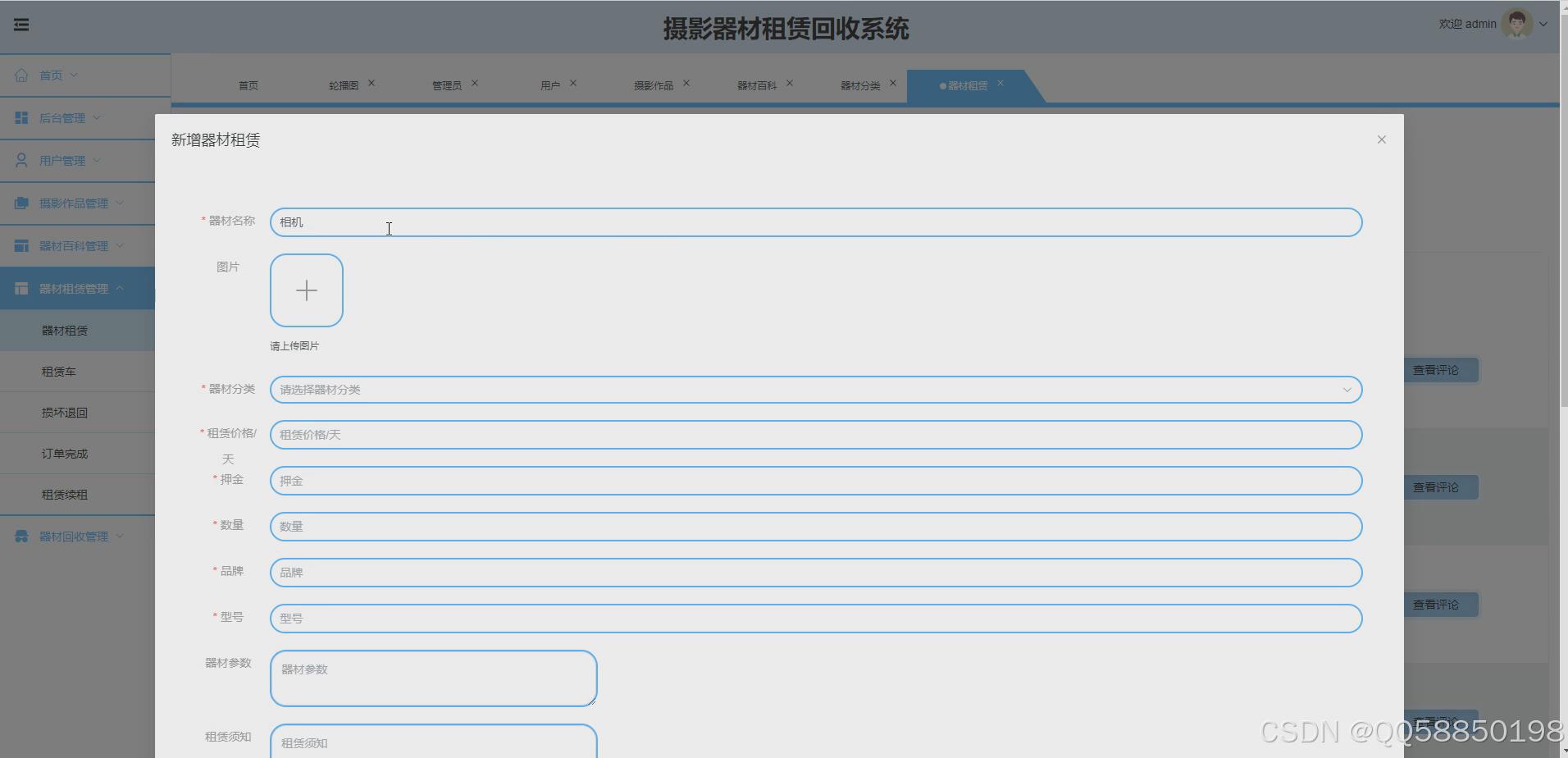Click the 器材回收管理 recycling icon
The height and width of the screenshot is (758, 1568).
click(21, 536)
